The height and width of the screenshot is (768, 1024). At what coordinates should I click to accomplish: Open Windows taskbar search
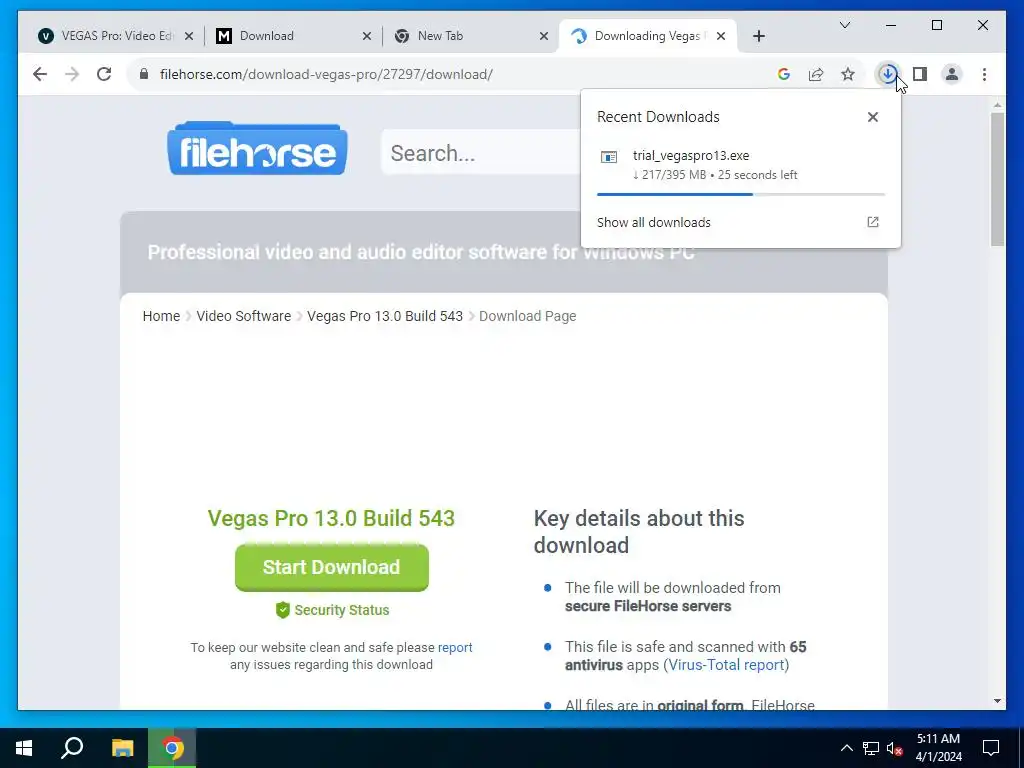tap(72, 748)
